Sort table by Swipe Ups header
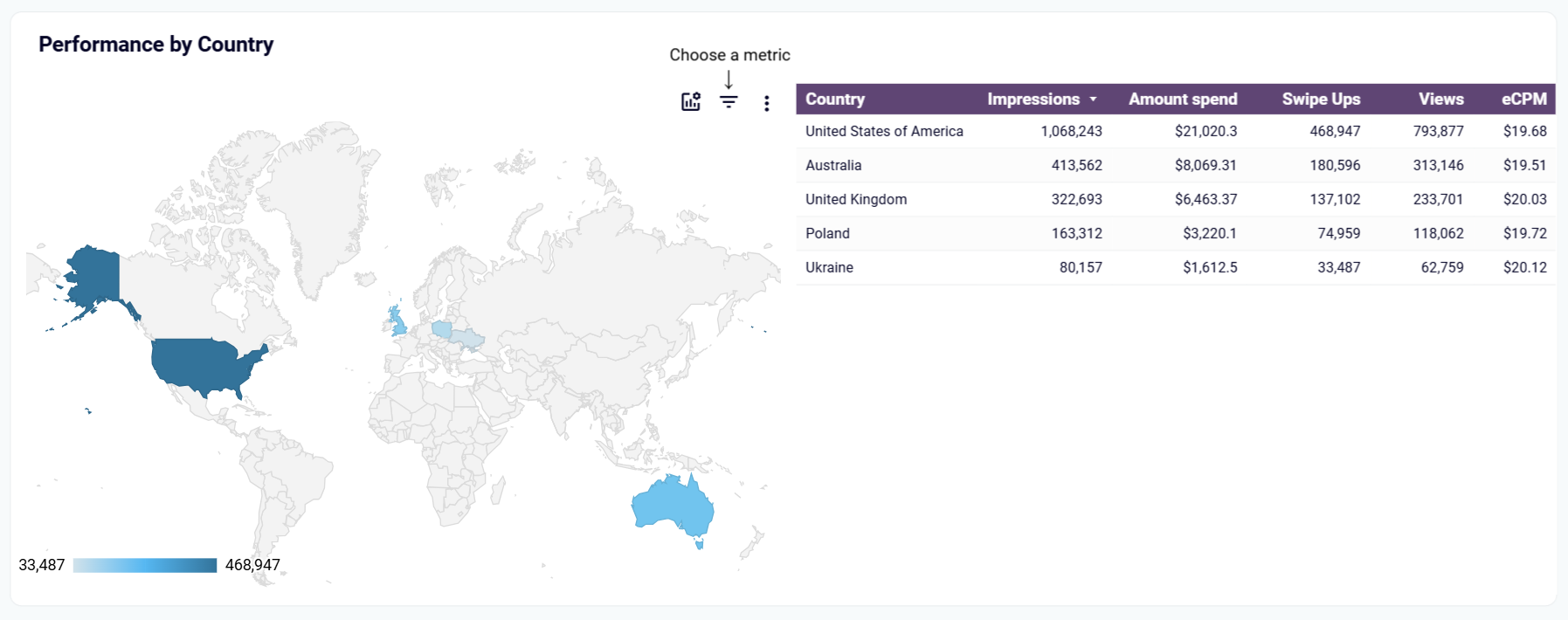Viewport: 1568px width, 620px height. pyautogui.click(x=1320, y=100)
